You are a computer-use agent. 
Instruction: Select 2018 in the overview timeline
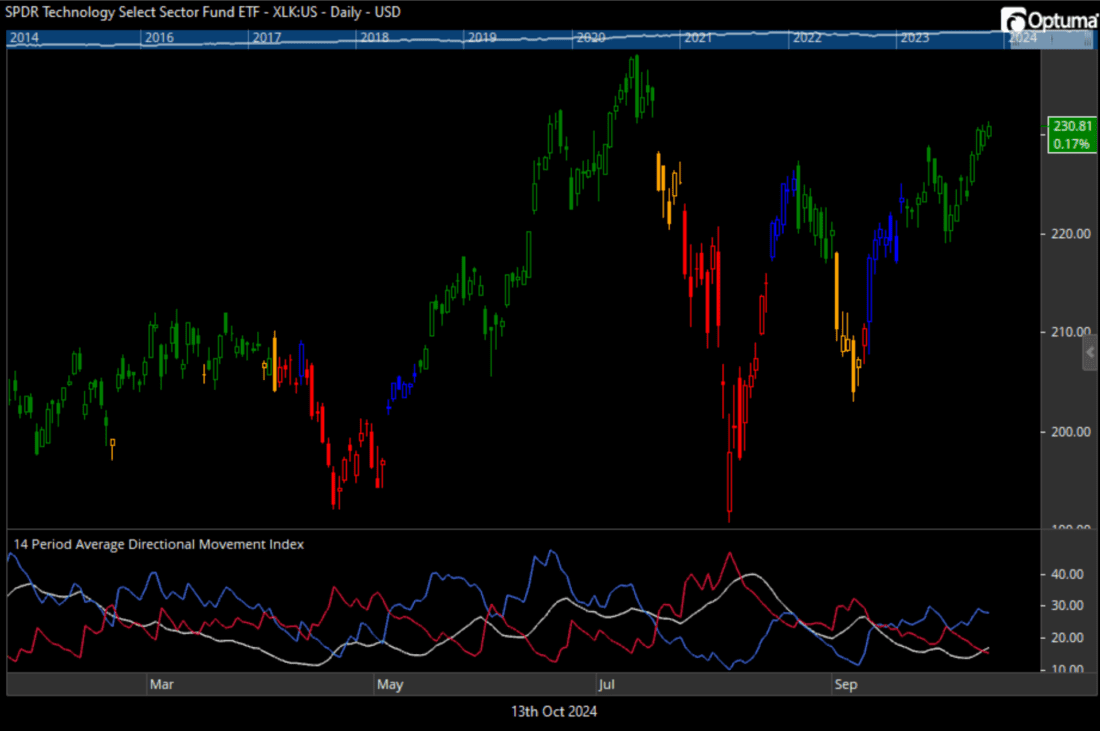(375, 38)
